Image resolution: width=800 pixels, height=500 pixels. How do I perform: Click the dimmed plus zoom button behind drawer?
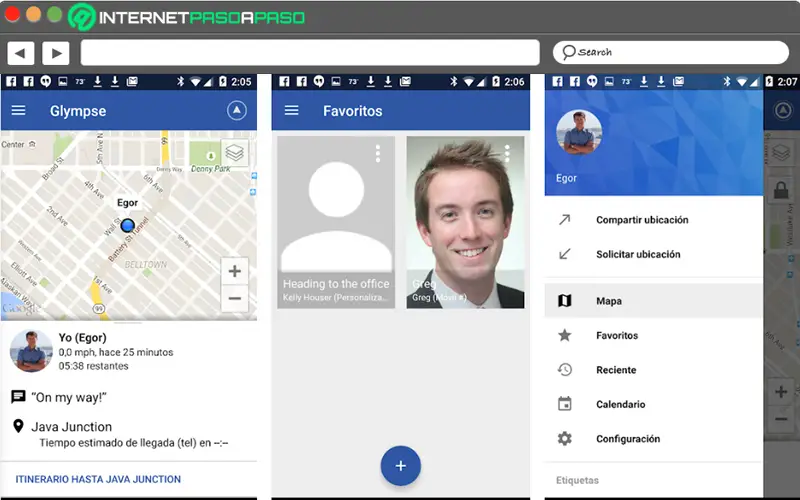(x=781, y=392)
